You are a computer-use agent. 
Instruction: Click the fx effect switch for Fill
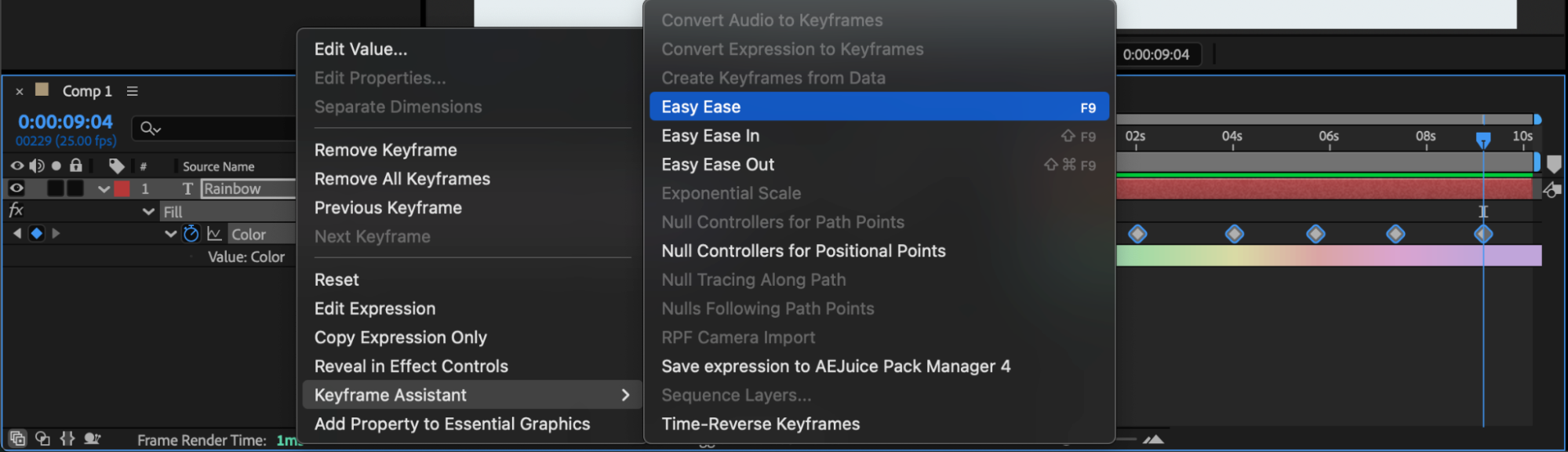coord(16,210)
